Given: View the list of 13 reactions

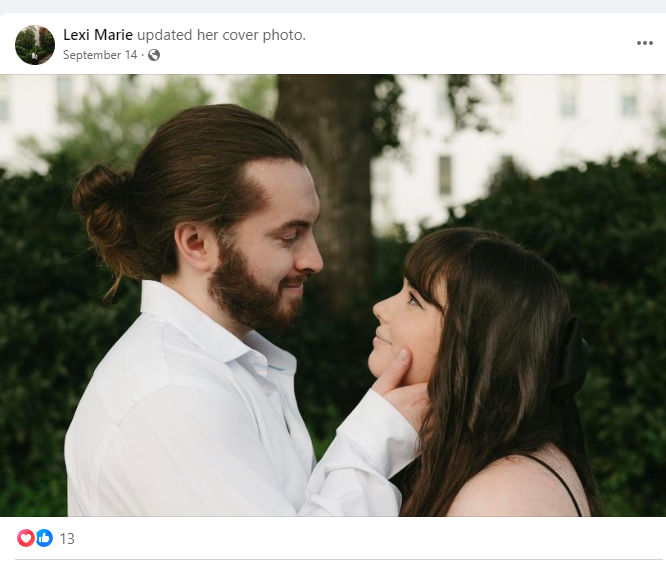Looking at the screenshot, I should 67,539.
